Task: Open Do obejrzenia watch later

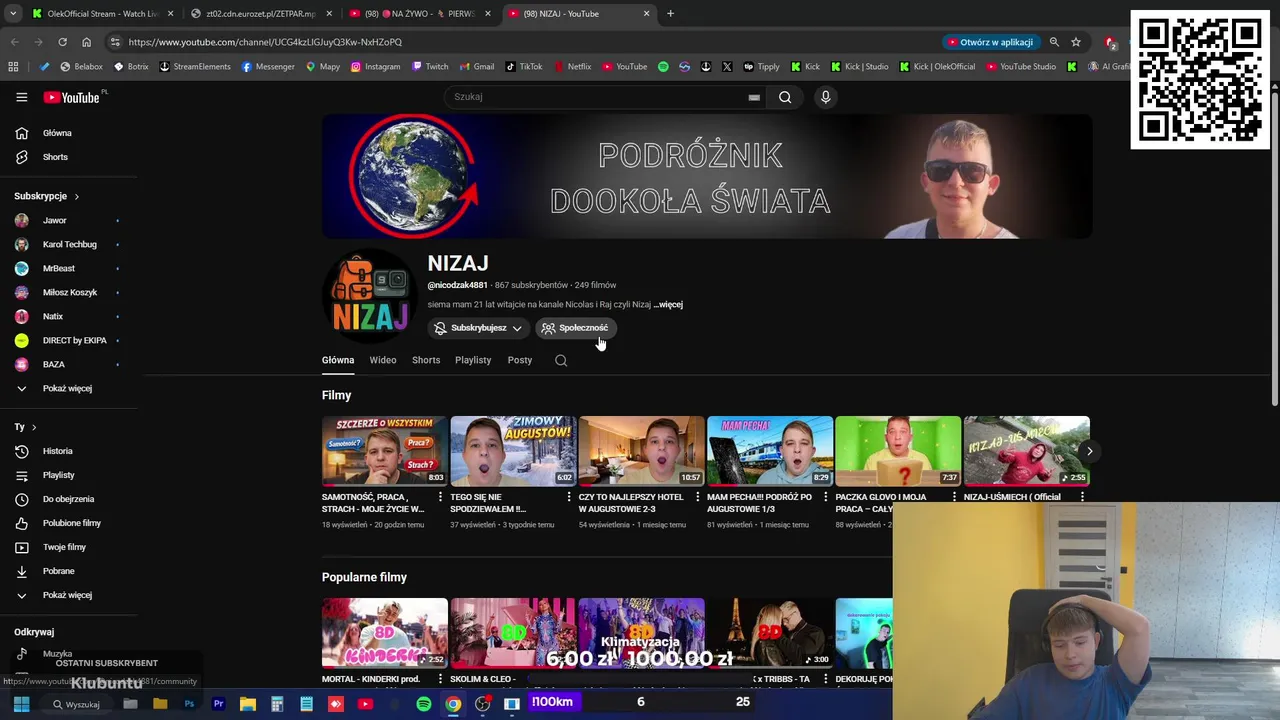Action: coord(68,499)
